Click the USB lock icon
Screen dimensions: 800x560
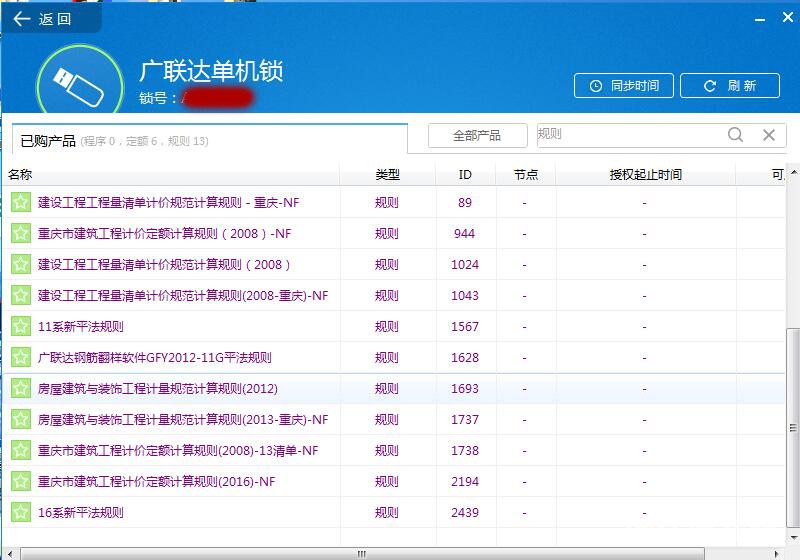coord(80,82)
